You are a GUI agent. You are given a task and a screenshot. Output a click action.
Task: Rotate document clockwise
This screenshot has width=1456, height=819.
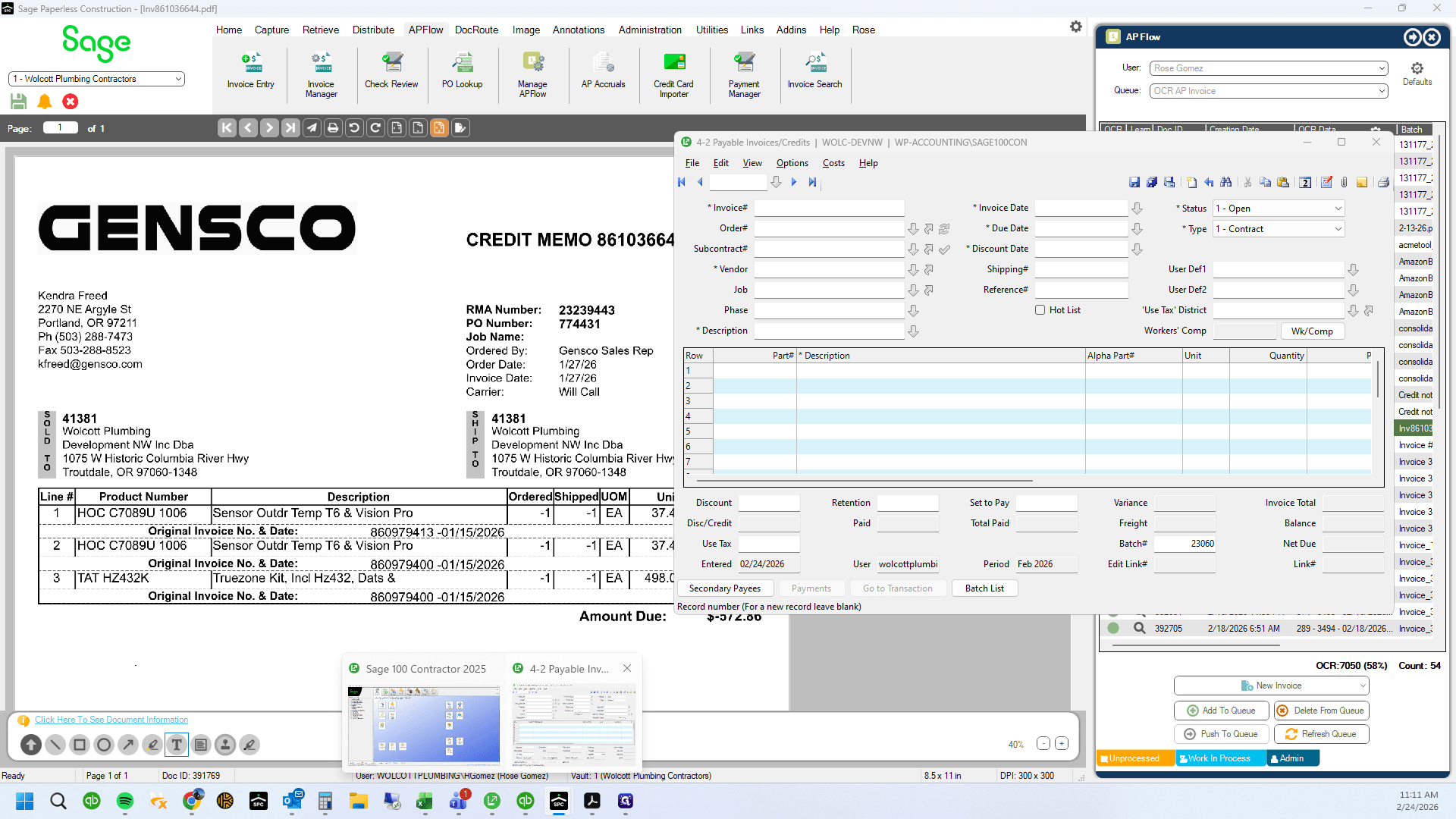coord(375,128)
